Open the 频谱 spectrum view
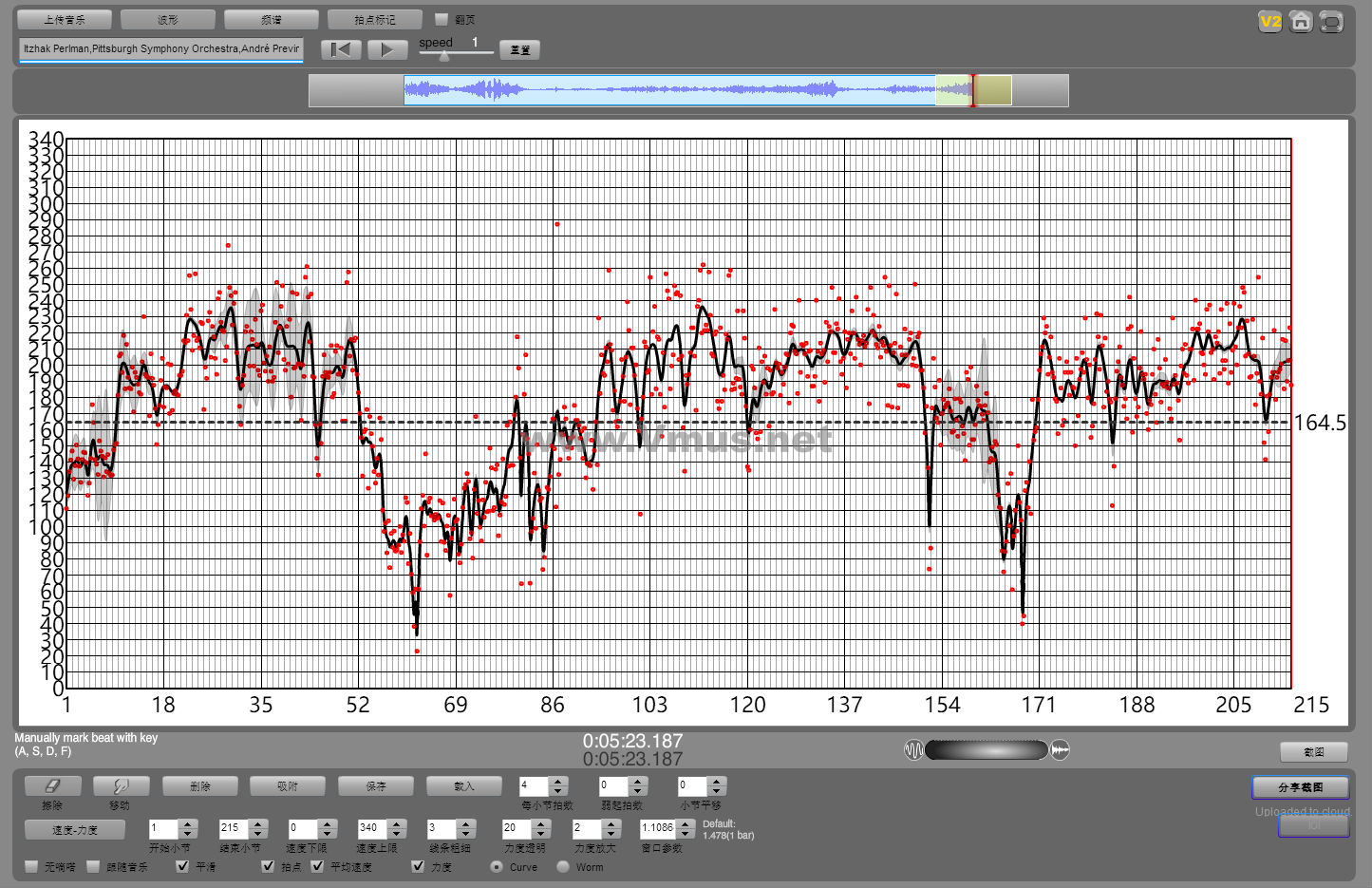Viewport: 1372px width, 888px height. tap(272, 19)
